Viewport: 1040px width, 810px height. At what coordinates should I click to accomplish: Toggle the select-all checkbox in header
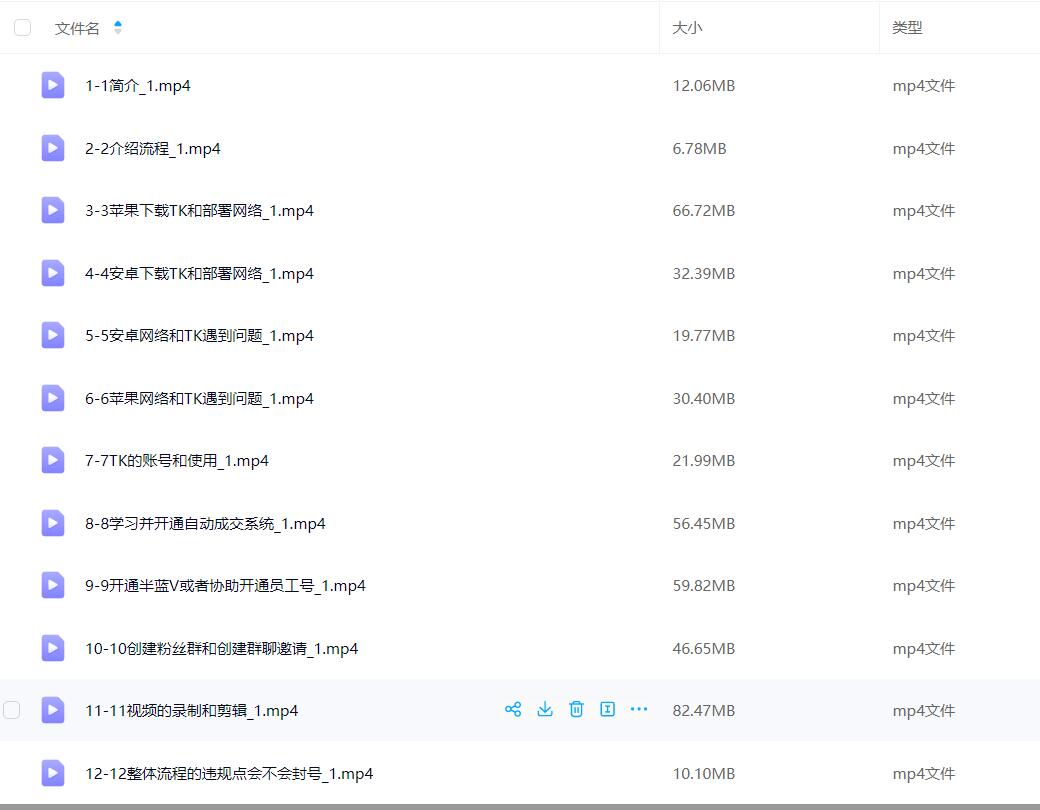pyautogui.click(x=23, y=27)
